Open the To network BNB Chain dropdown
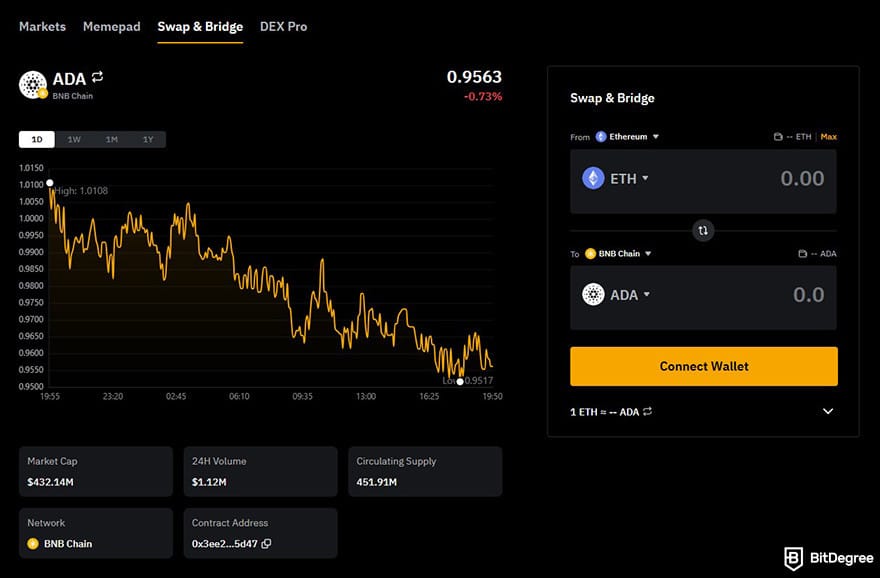 pyautogui.click(x=618, y=254)
